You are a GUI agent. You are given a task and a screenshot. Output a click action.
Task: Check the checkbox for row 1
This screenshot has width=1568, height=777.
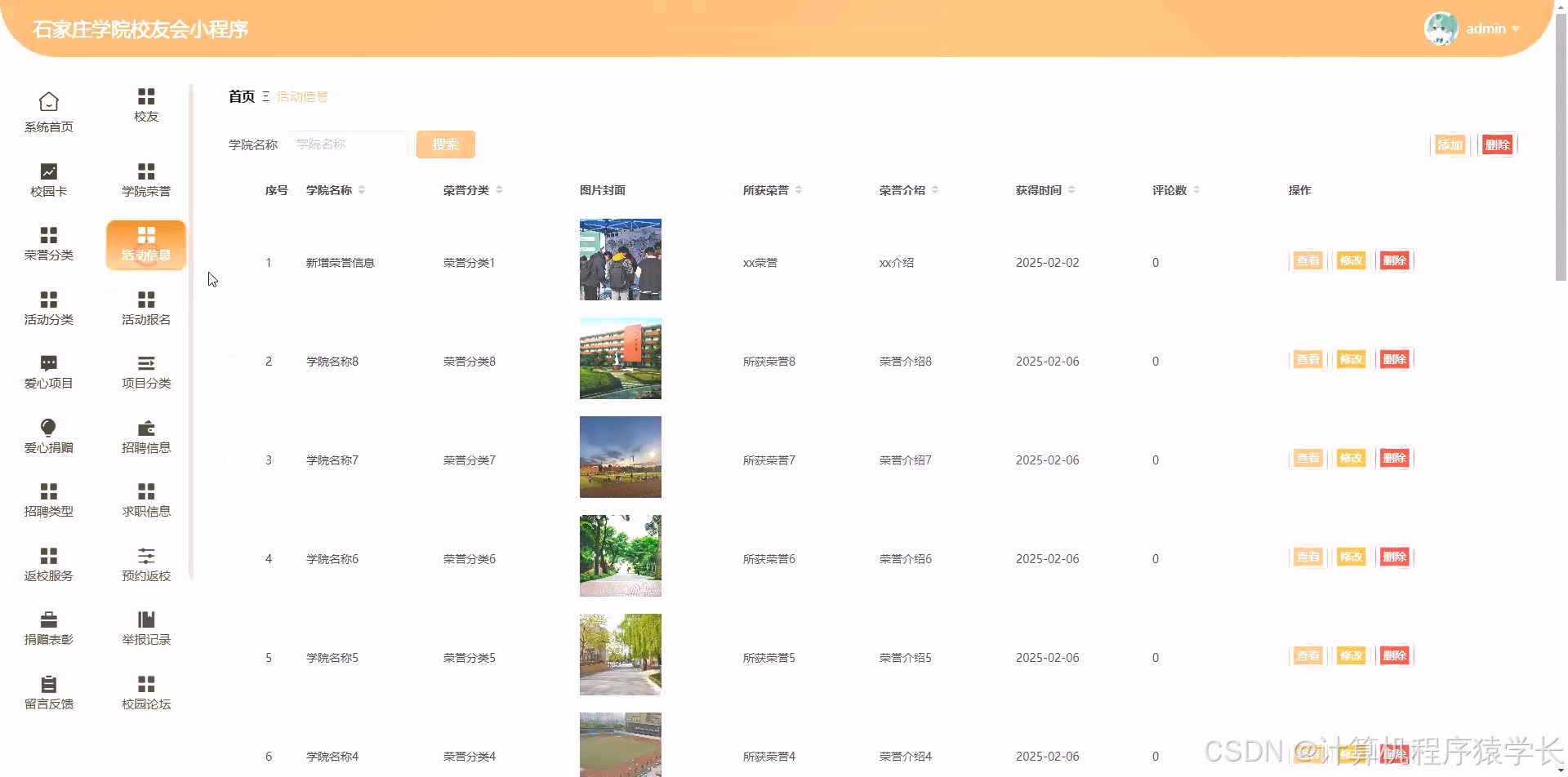(x=231, y=262)
